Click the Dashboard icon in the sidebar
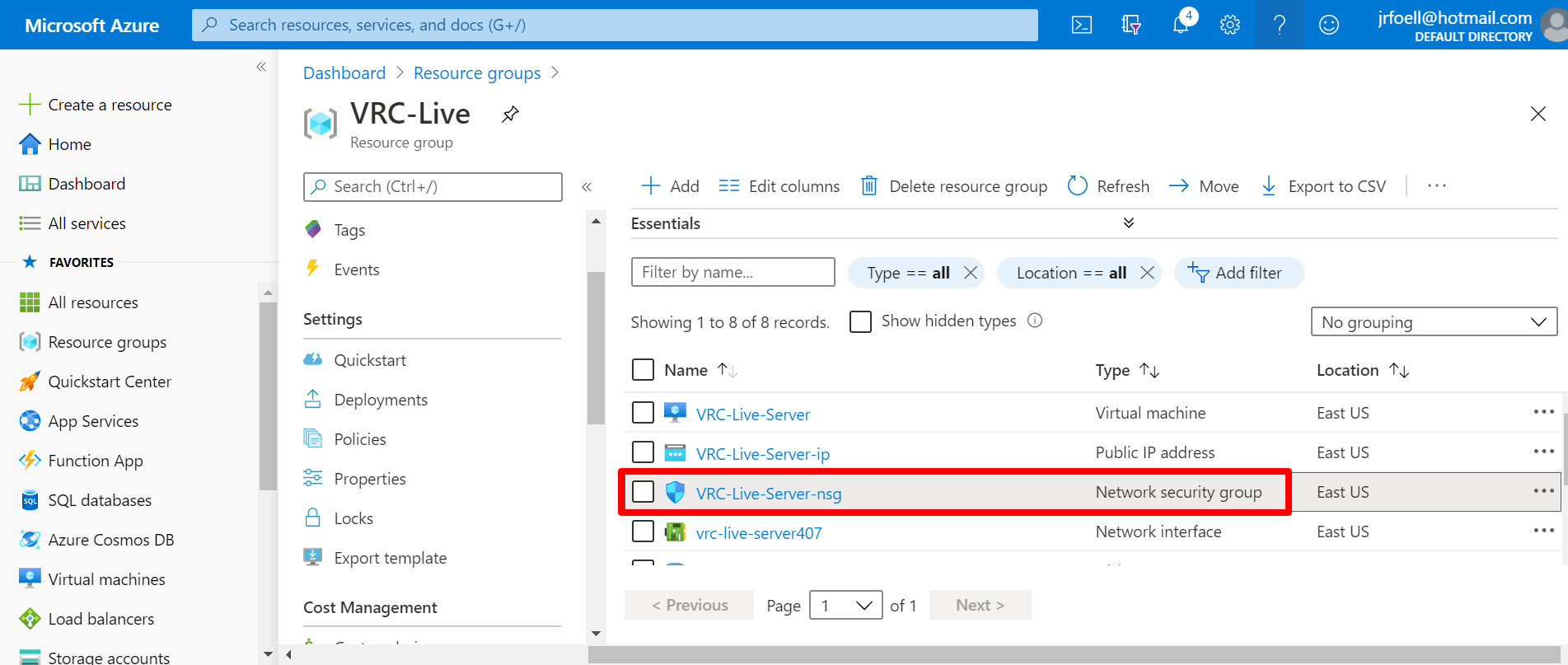 tap(30, 184)
